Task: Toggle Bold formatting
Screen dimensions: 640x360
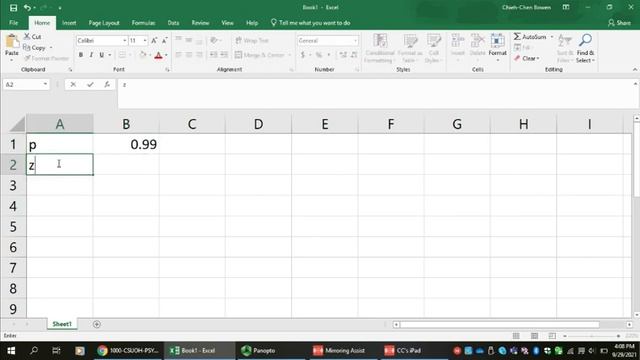Action: [81, 55]
